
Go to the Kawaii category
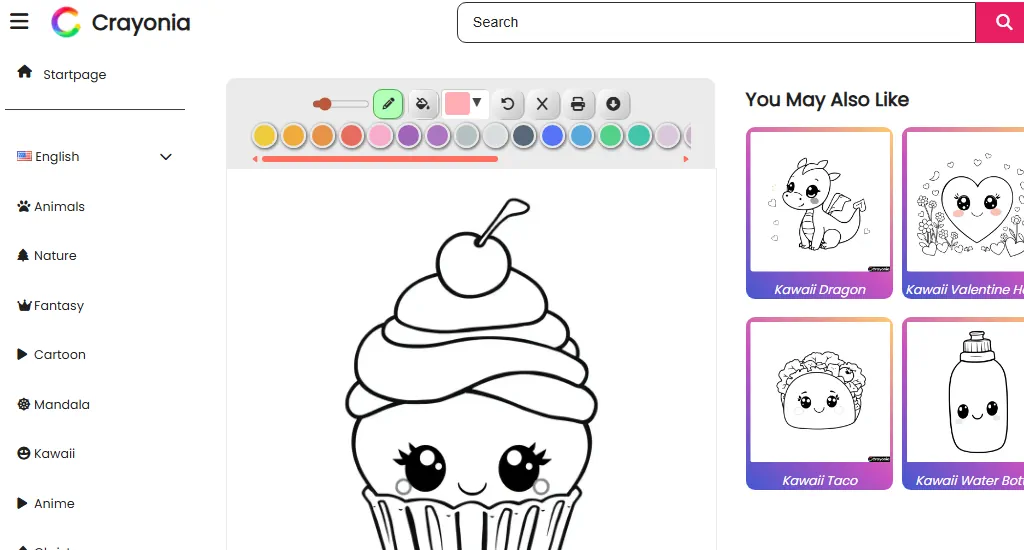(x=54, y=454)
